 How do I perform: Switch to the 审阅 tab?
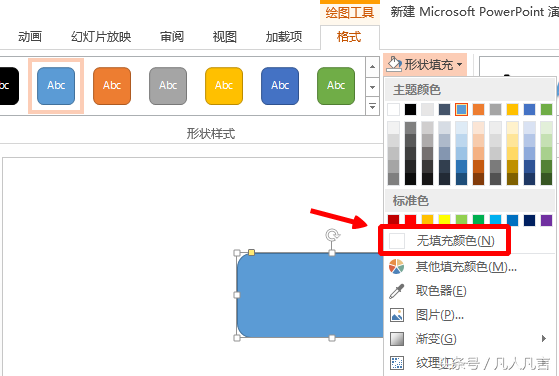(x=172, y=37)
